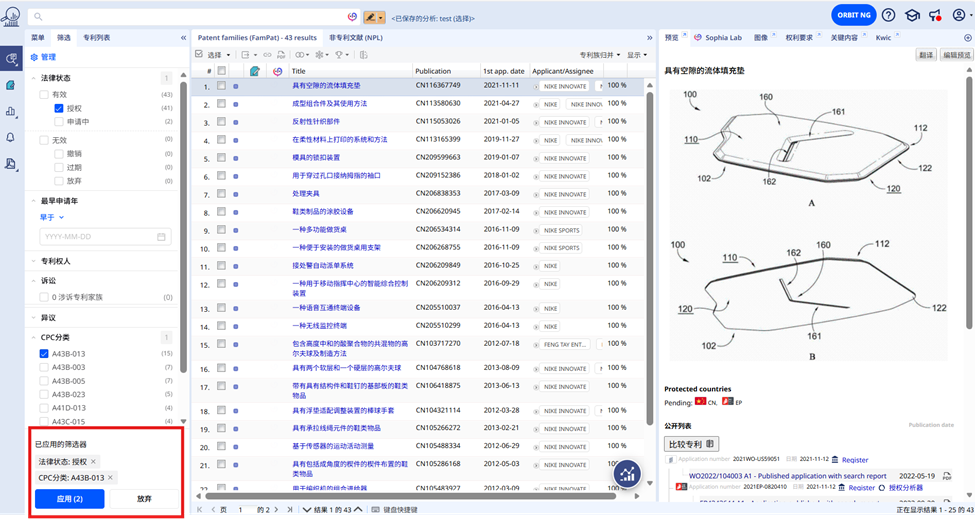The image size is (975, 519).
Task: Open the Kwic preview tab
Action: point(884,38)
